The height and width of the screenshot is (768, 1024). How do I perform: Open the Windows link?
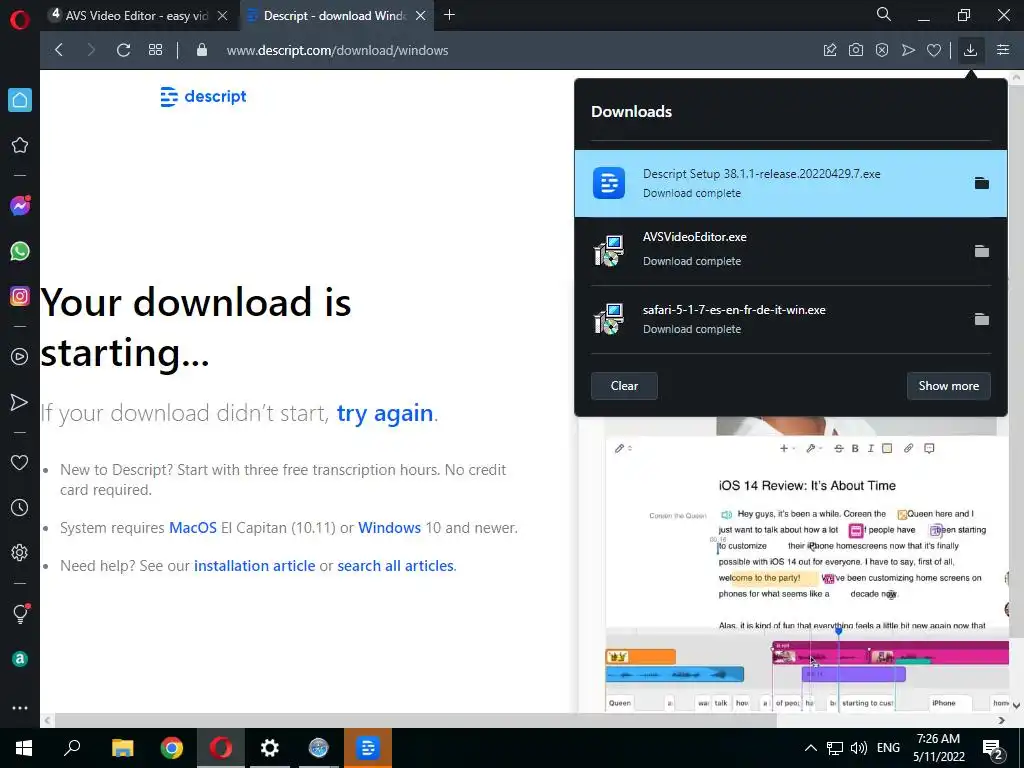click(x=389, y=528)
